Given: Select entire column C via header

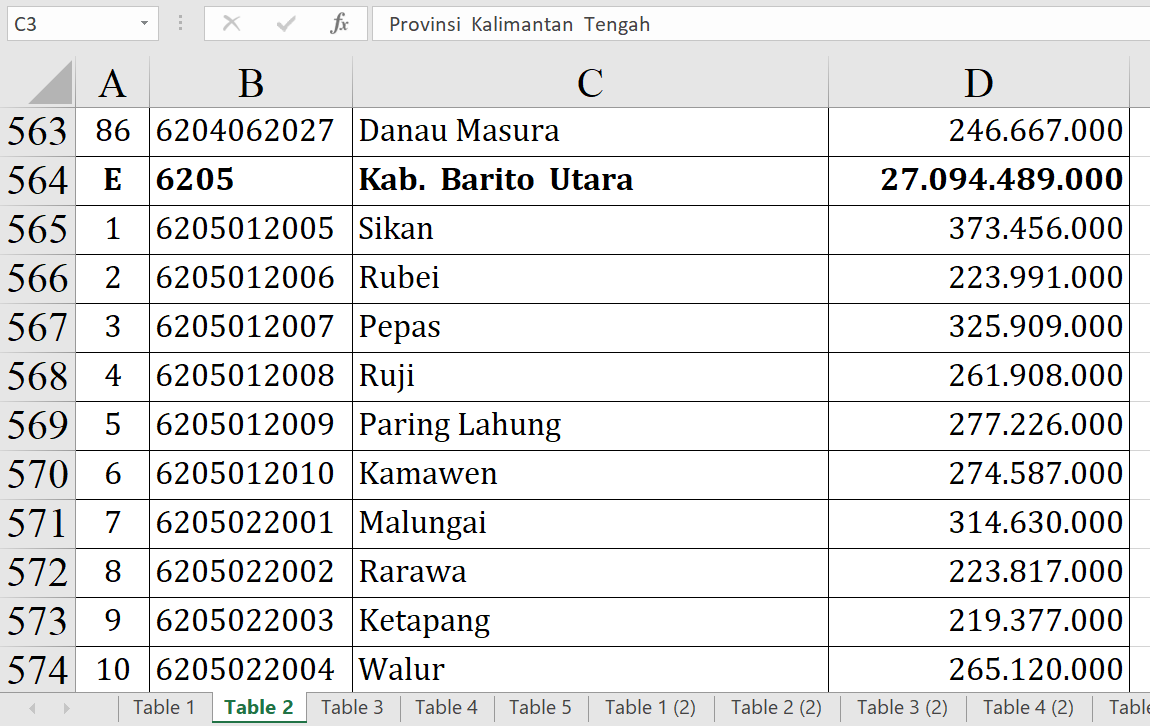Looking at the screenshot, I should click(x=590, y=83).
